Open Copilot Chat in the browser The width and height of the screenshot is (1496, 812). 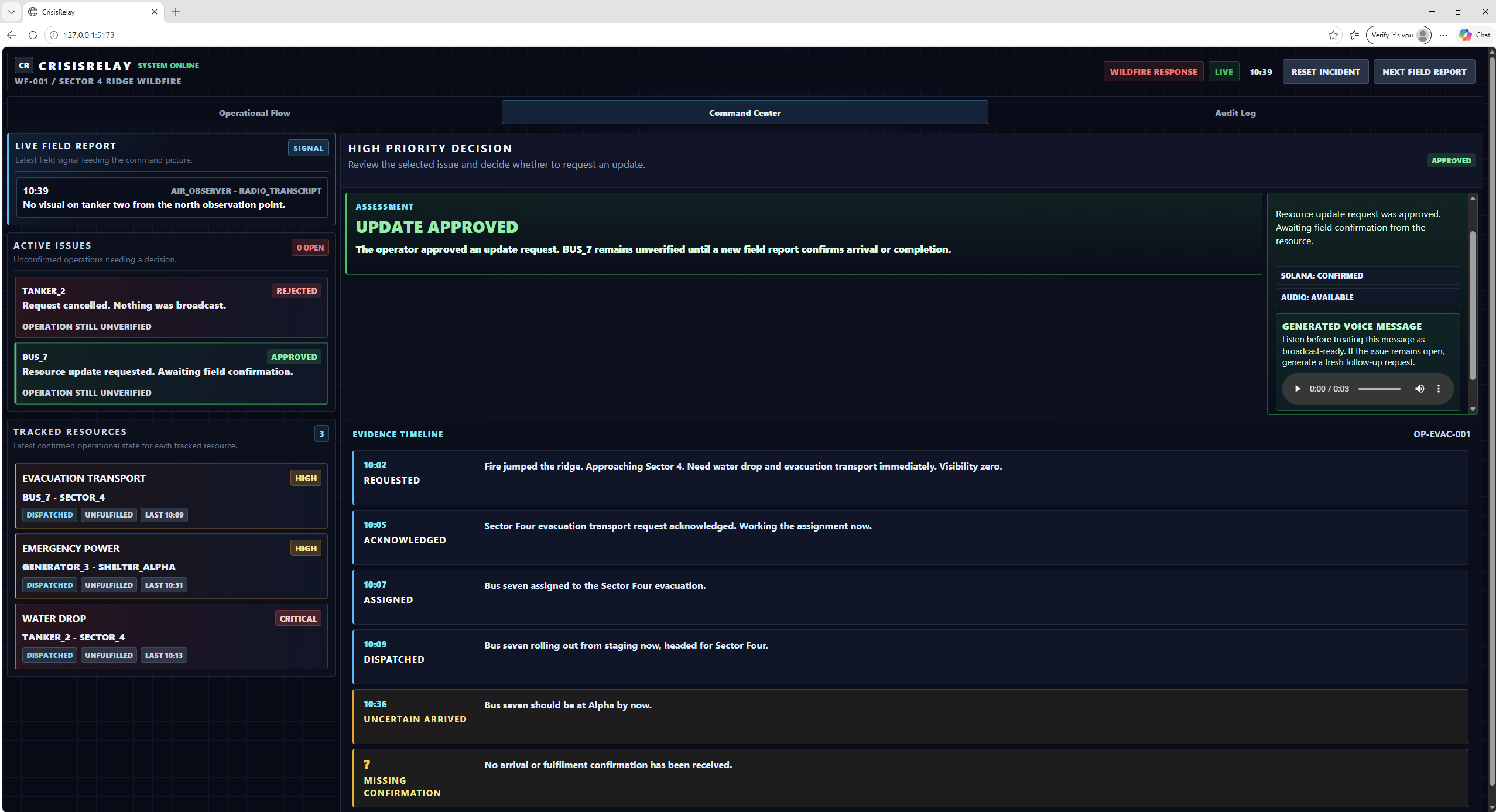click(1476, 35)
